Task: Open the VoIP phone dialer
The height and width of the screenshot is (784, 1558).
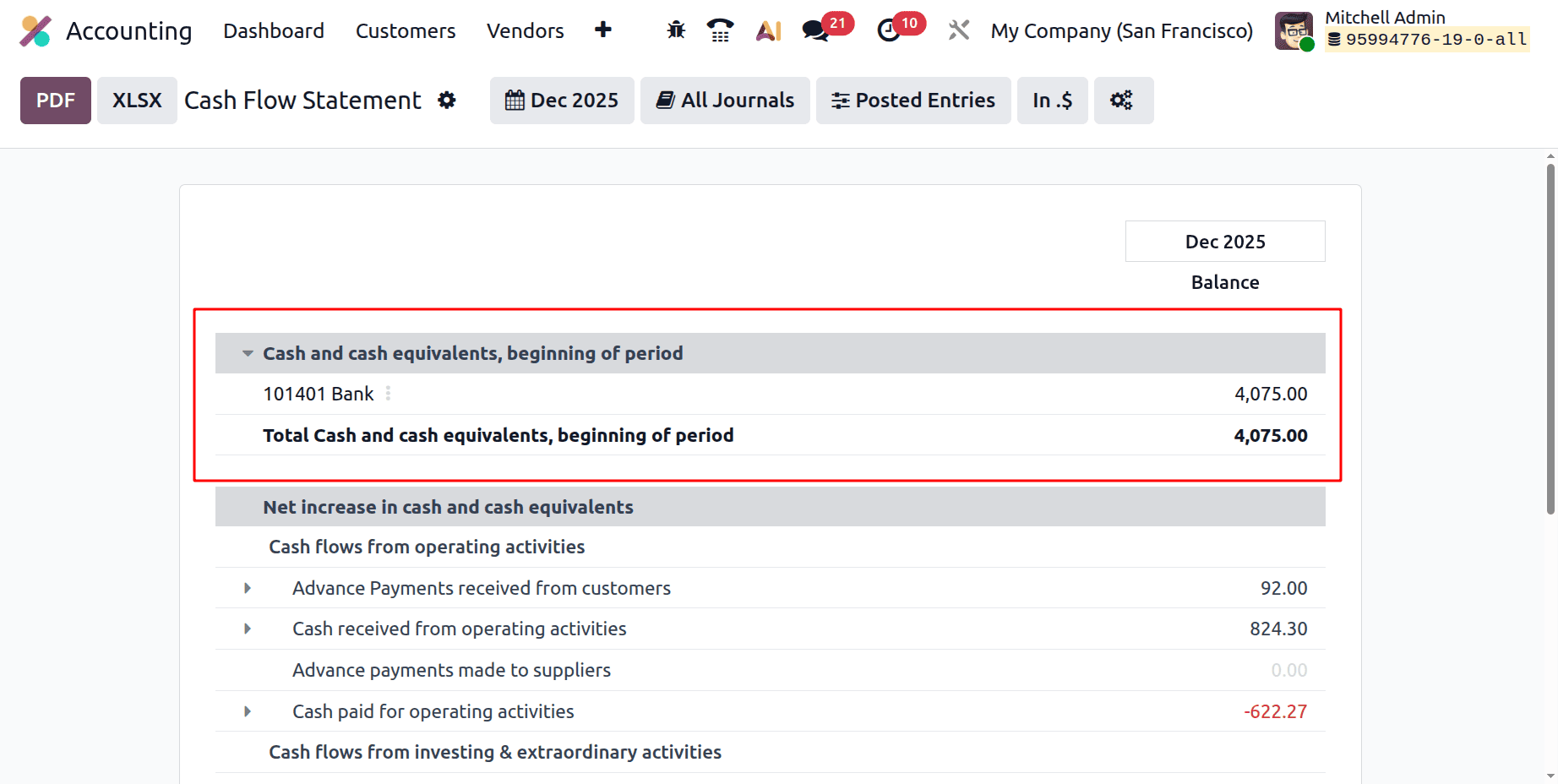Action: tap(720, 30)
